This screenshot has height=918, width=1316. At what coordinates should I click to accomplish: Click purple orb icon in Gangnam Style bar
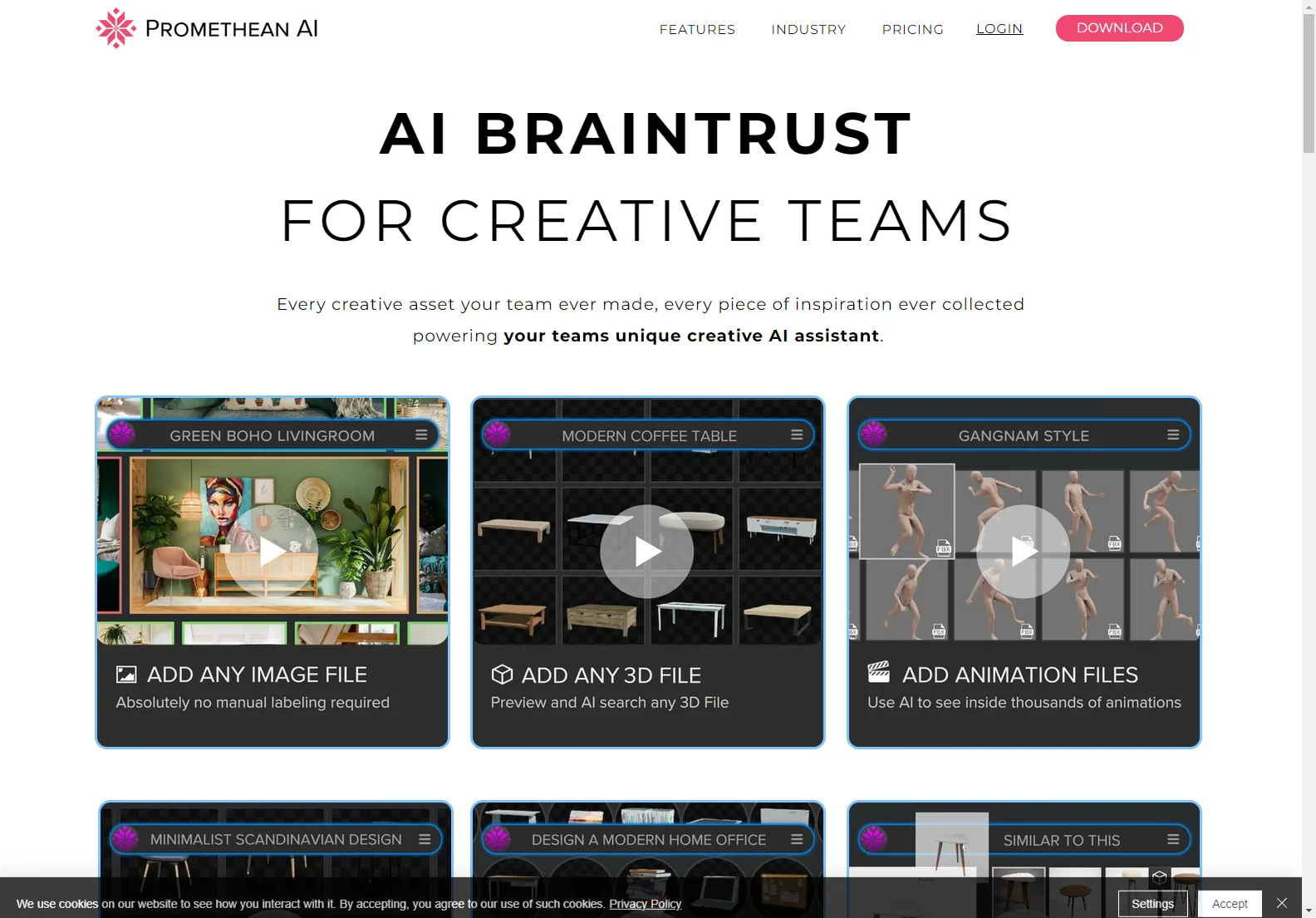874,434
